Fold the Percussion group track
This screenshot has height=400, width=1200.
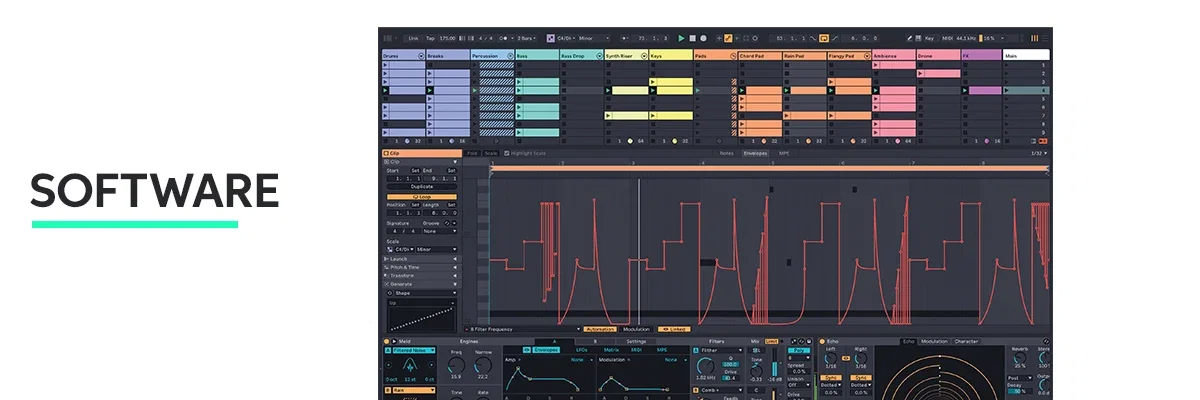click(x=510, y=56)
